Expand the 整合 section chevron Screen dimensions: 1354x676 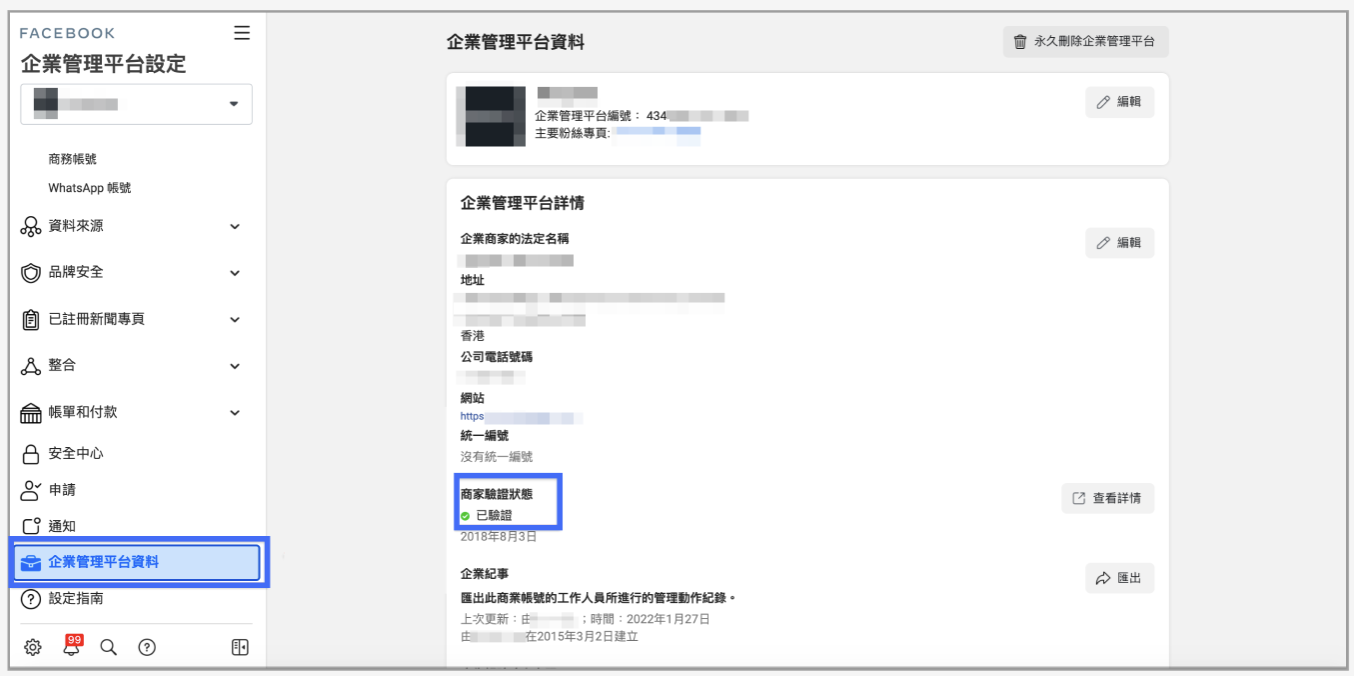pos(235,366)
